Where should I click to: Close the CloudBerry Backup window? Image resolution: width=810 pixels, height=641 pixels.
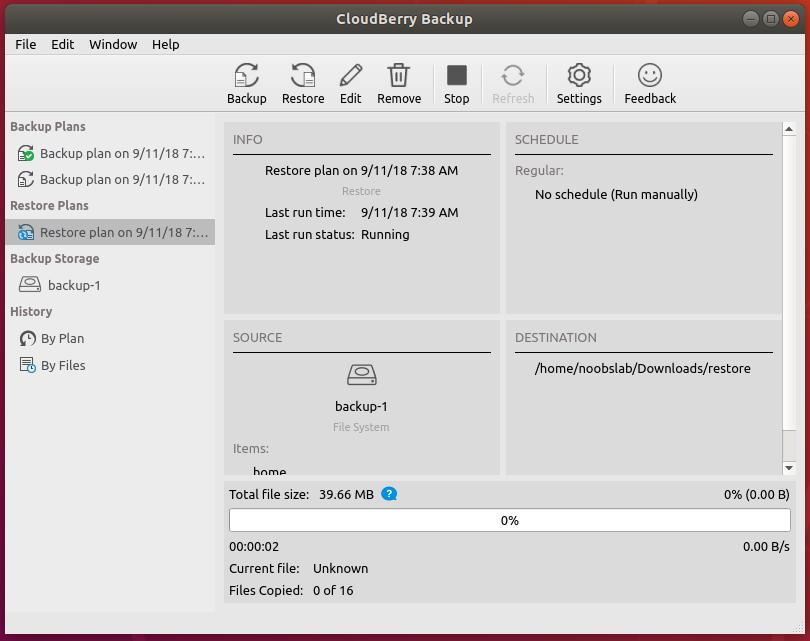click(790, 19)
